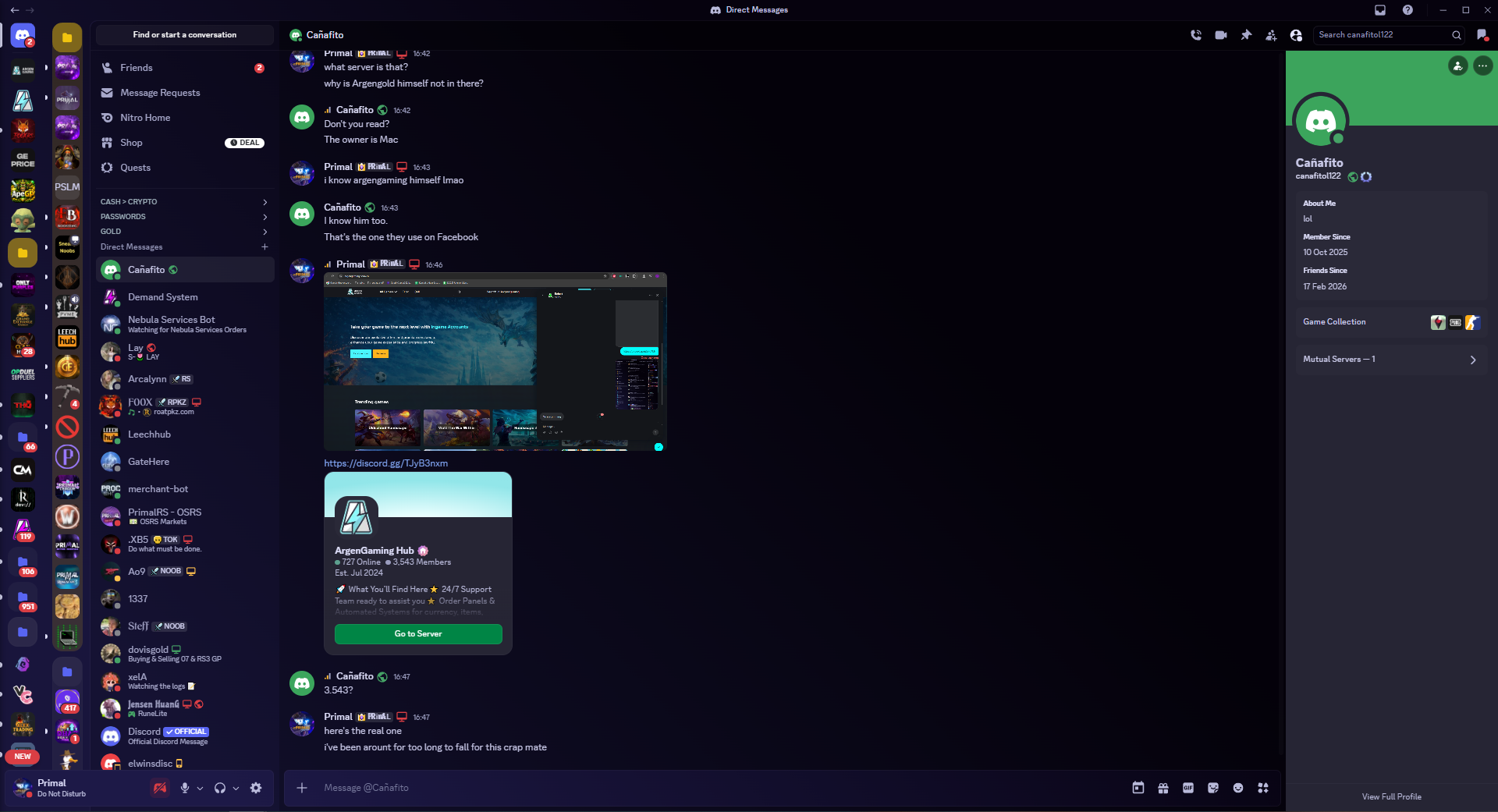Open DM with GateHere

pos(185,462)
